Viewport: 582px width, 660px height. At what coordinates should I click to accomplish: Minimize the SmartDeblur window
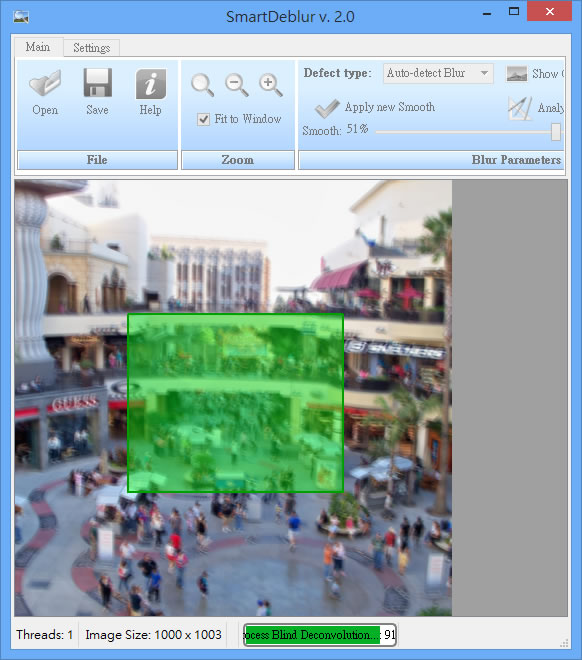pyautogui.click(x=487, y=13)
